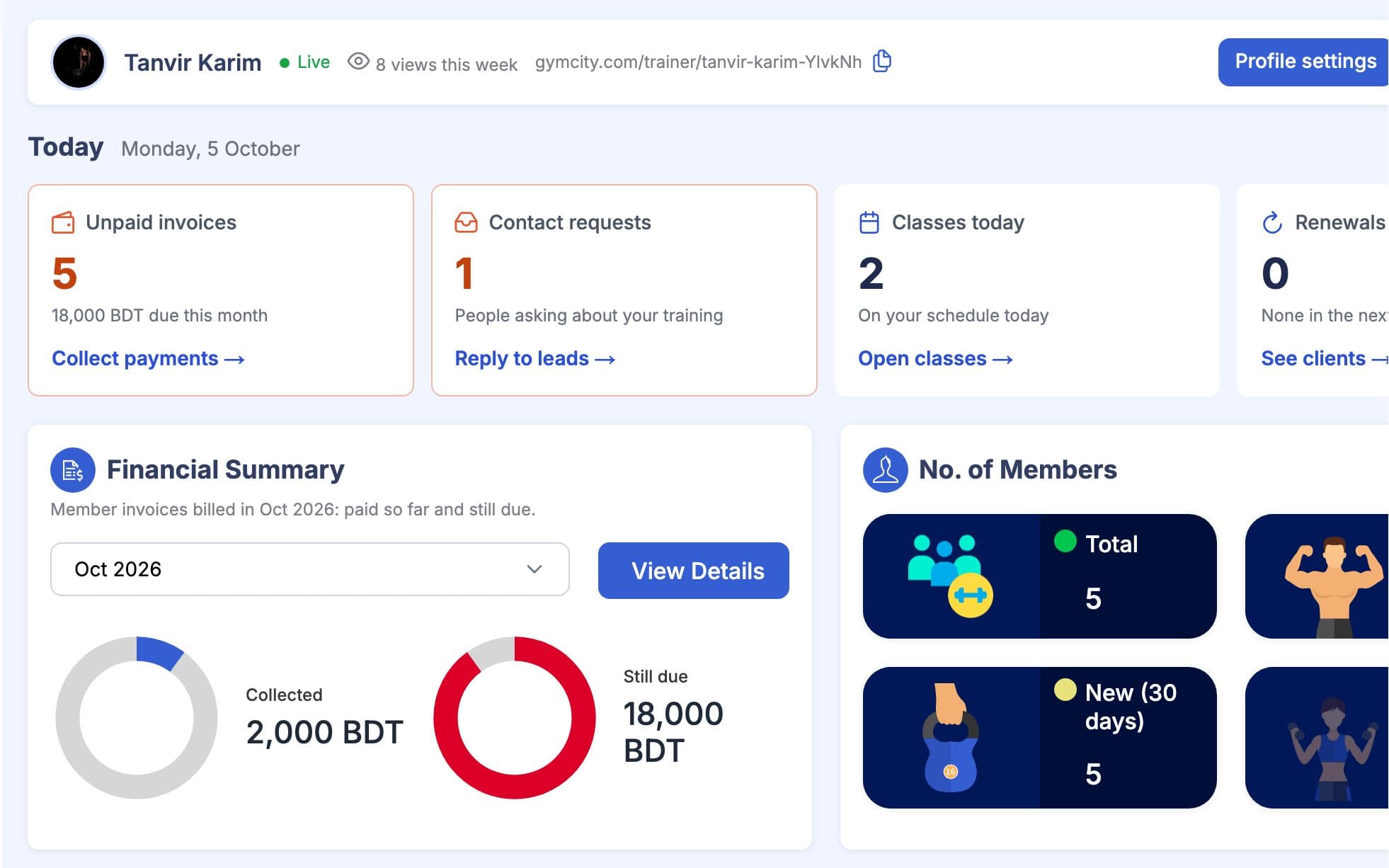Screen dimensions: 1389x868
Task: Copy the trainer profile URL
Action: 881,62
